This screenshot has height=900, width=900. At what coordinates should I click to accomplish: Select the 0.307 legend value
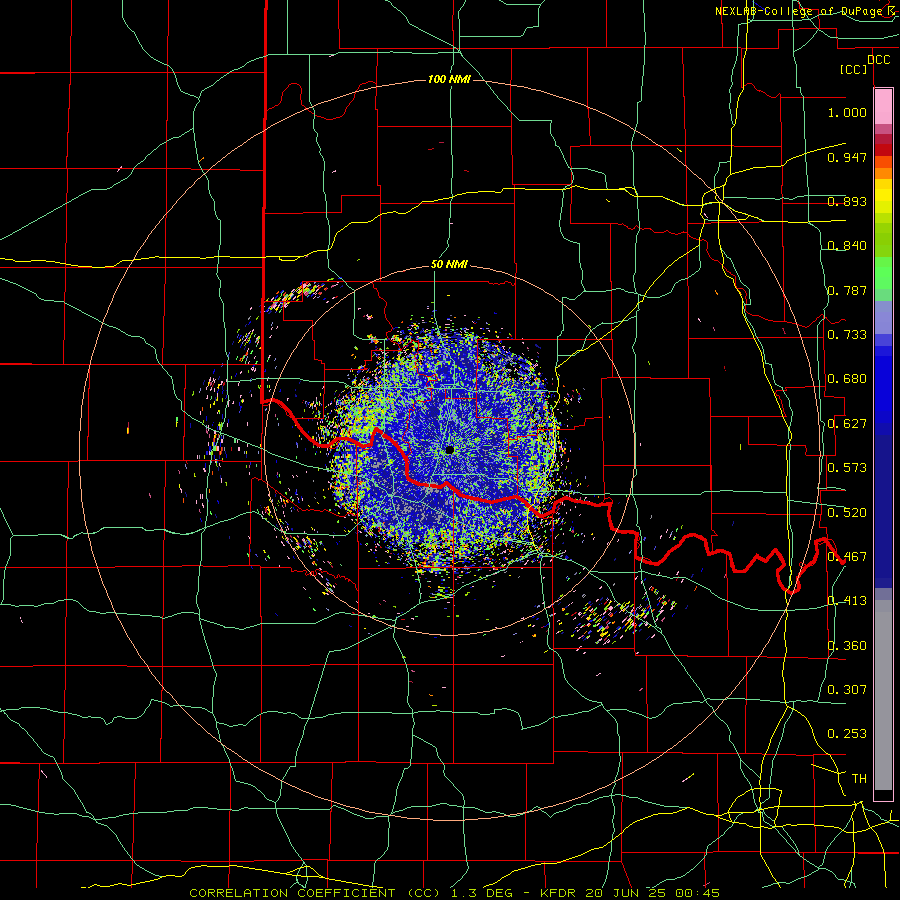click(x=847, y=690)
